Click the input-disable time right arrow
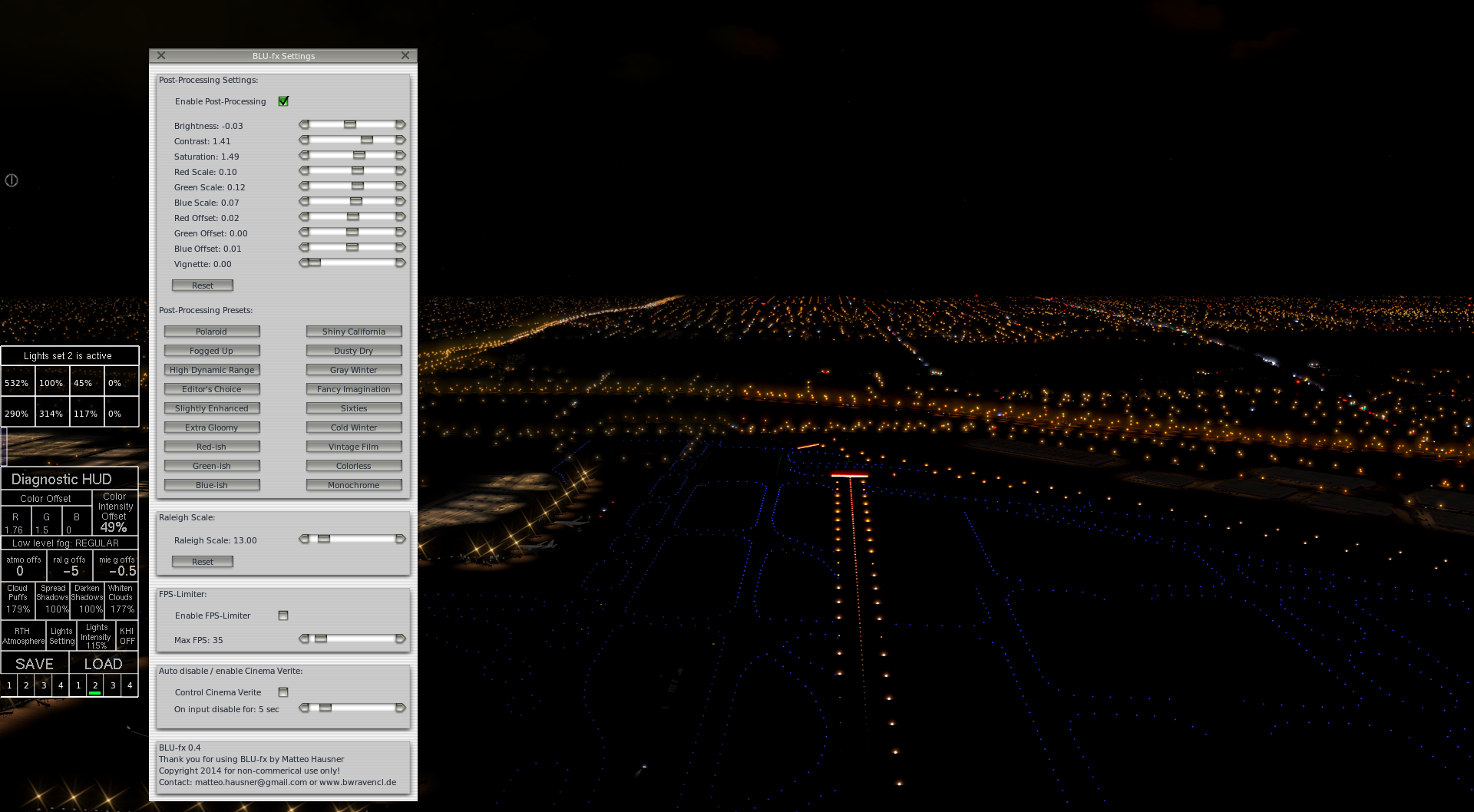Screen dimensions: 1474x812 pyautogui.click(x=400, y=708)
